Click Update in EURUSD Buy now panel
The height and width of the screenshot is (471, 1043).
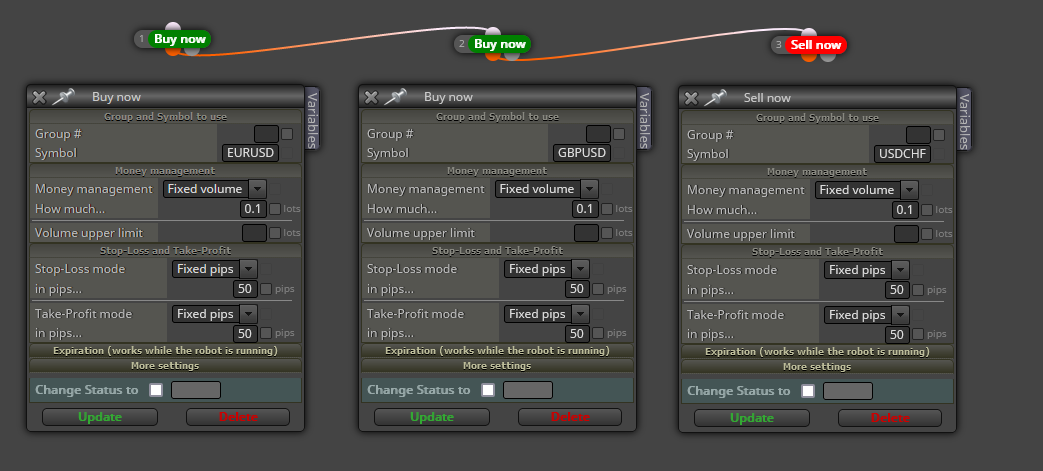coord(100,417)
